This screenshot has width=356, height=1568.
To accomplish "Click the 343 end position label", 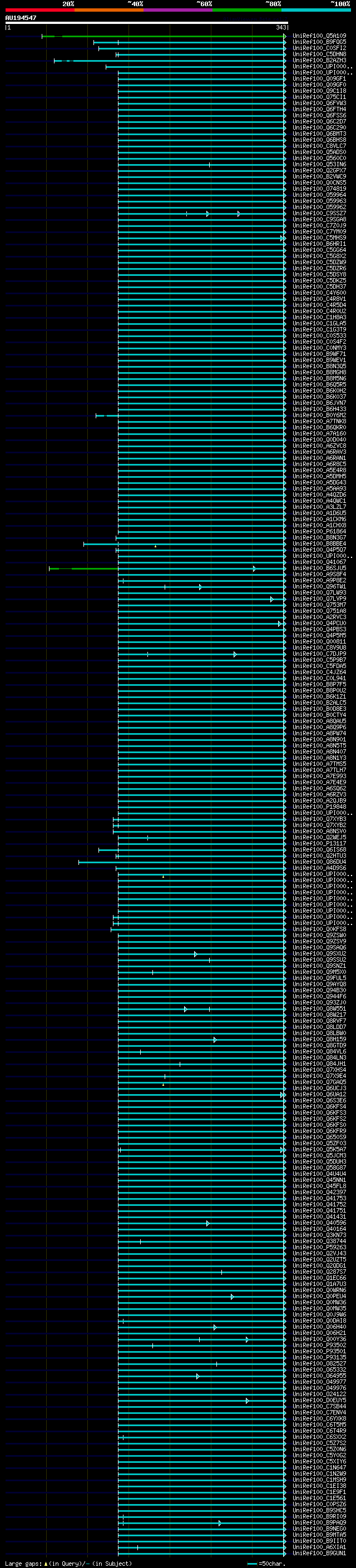I will pos(280,27).
